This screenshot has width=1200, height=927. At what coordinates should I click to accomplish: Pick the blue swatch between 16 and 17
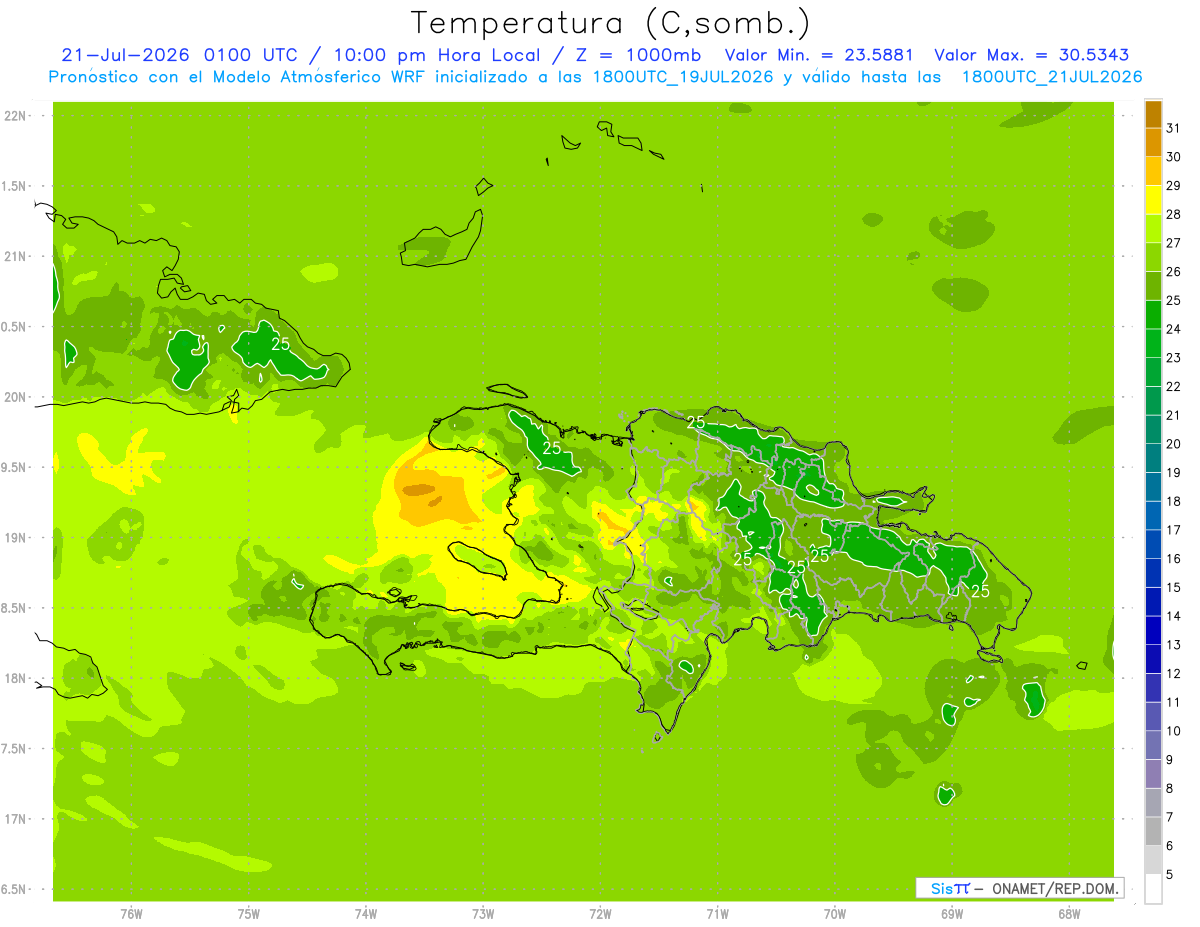pos(1153,544)
